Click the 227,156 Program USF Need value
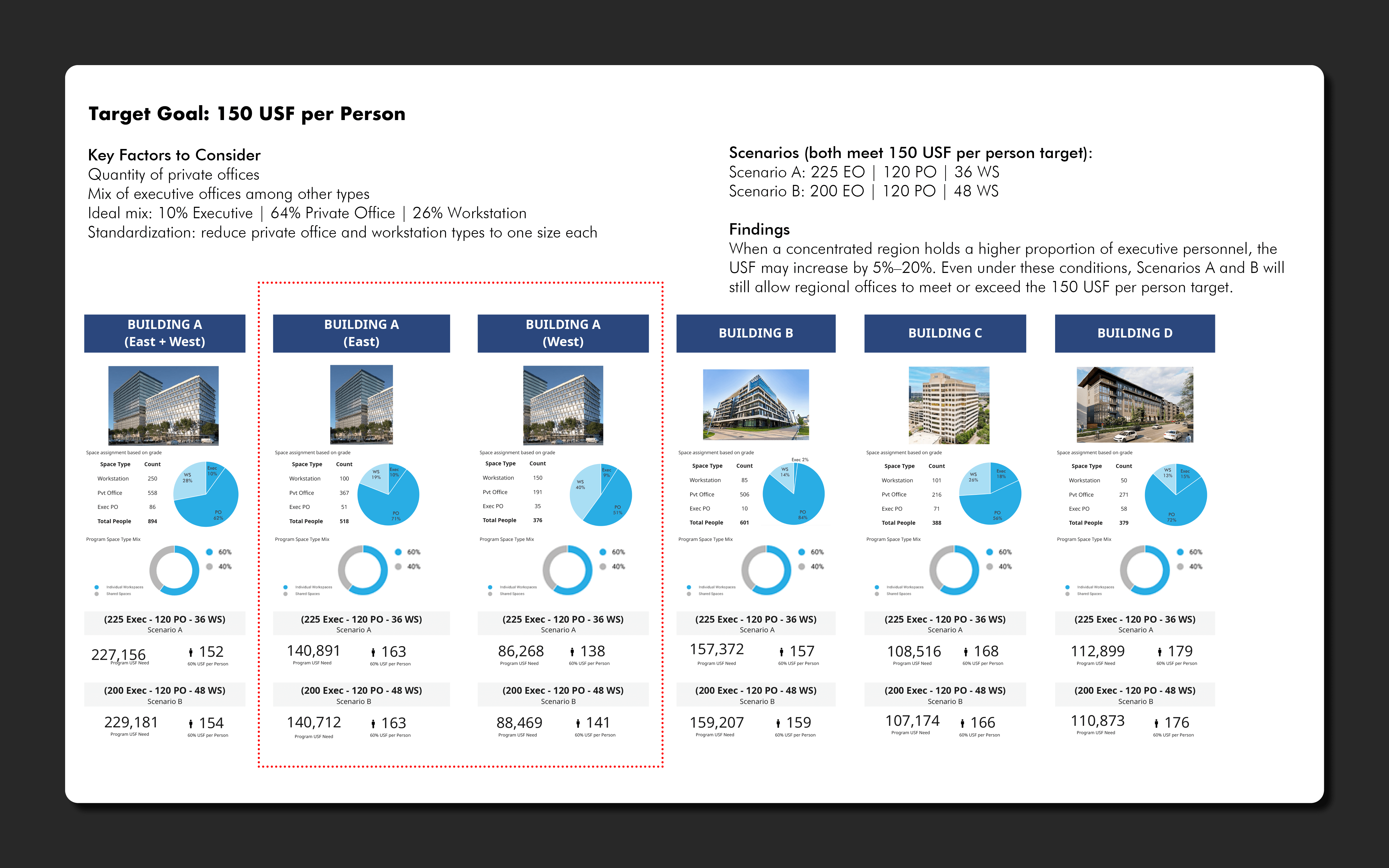The image size is (1389, 868). (119, 655)
